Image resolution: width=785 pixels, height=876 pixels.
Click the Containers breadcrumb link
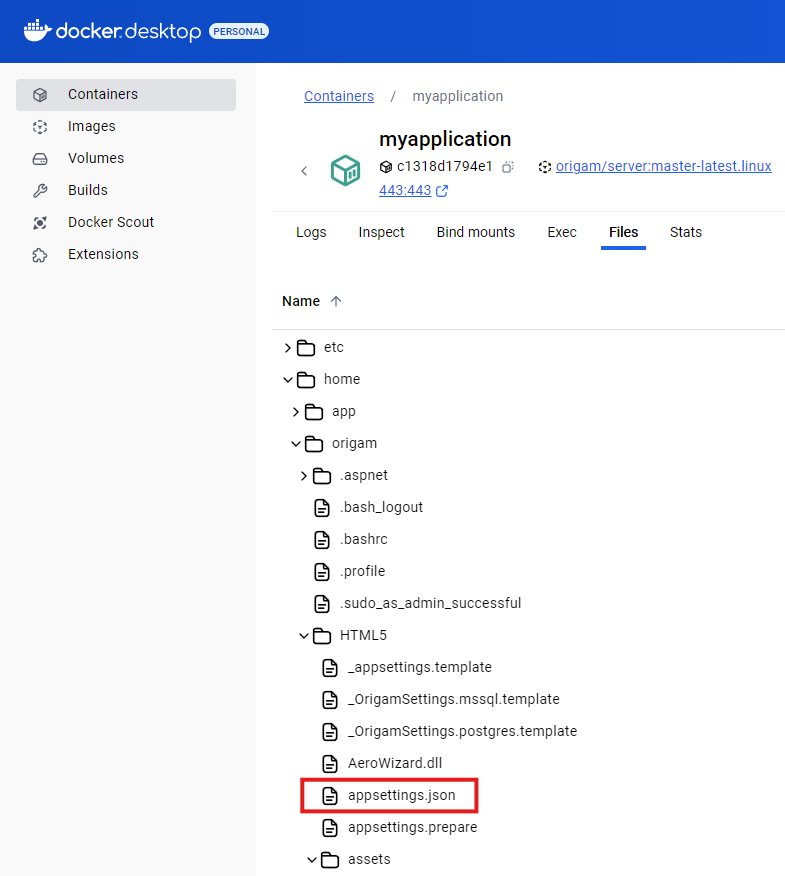click(x=339, y=96)
